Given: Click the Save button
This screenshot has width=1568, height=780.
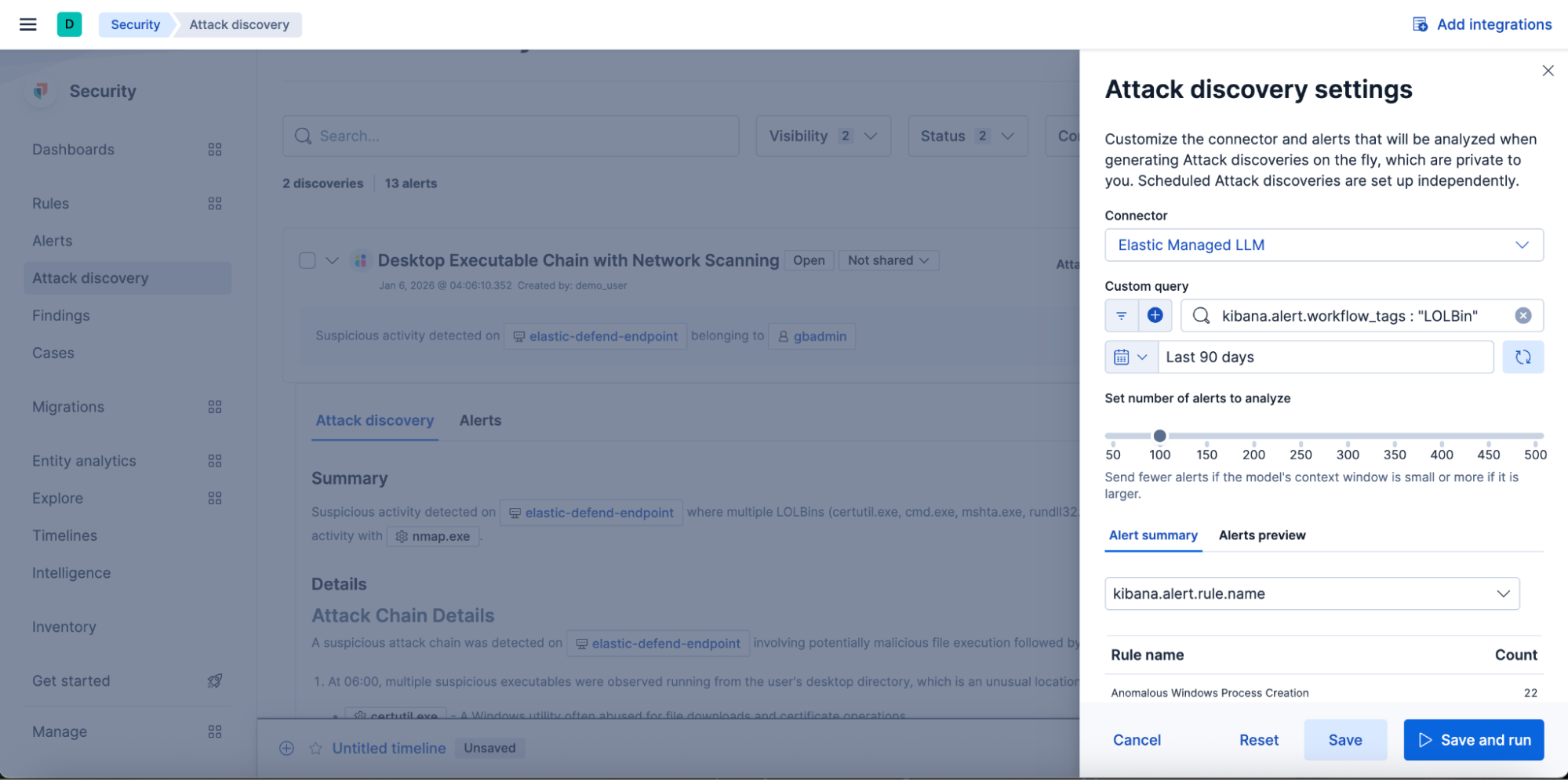Looking at the screenshot, I should pos(1345,740).
